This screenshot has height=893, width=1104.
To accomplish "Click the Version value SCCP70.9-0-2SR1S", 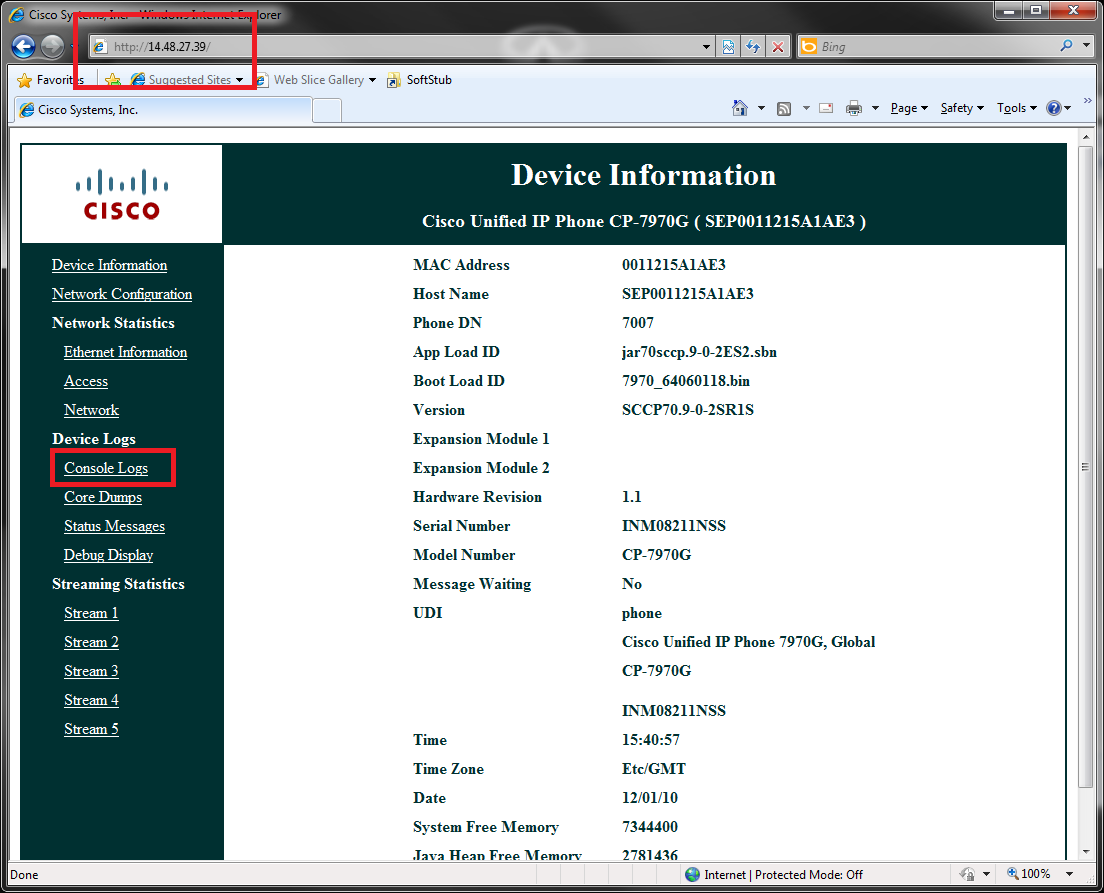I will [x=688, y=410].
